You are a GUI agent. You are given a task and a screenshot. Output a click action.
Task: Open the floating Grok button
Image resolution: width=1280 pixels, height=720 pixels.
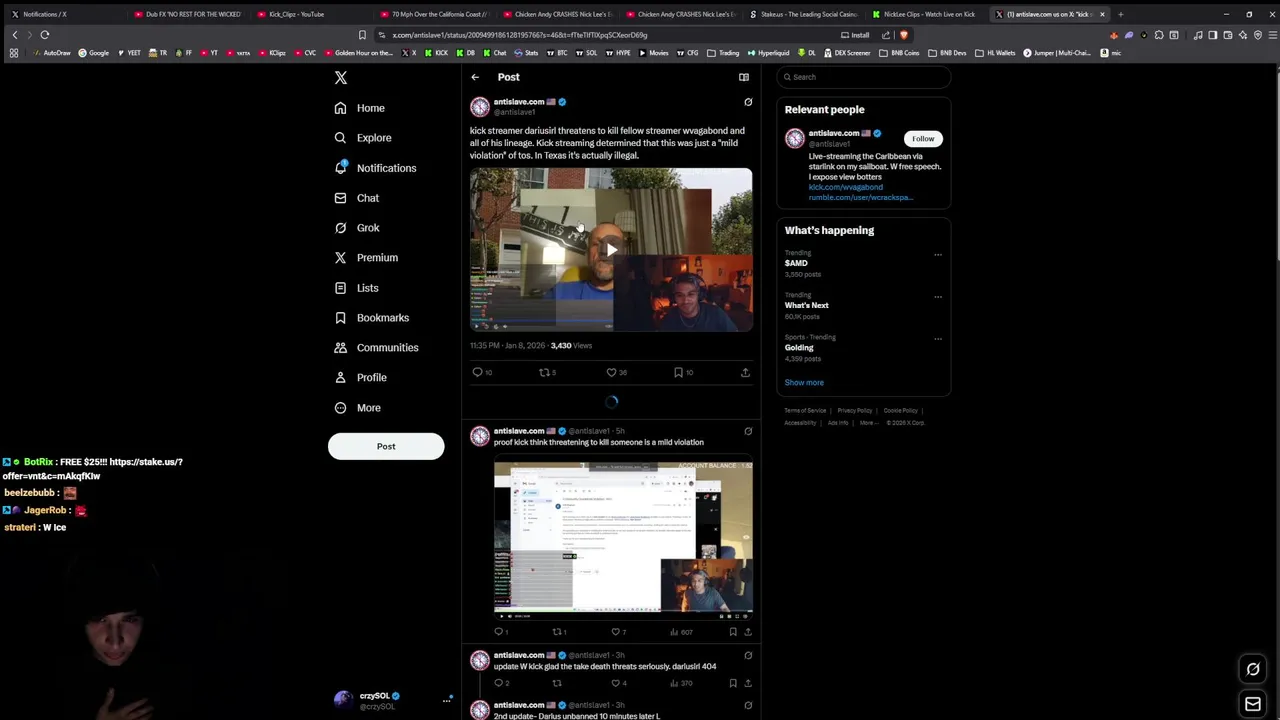point(1253,669)
